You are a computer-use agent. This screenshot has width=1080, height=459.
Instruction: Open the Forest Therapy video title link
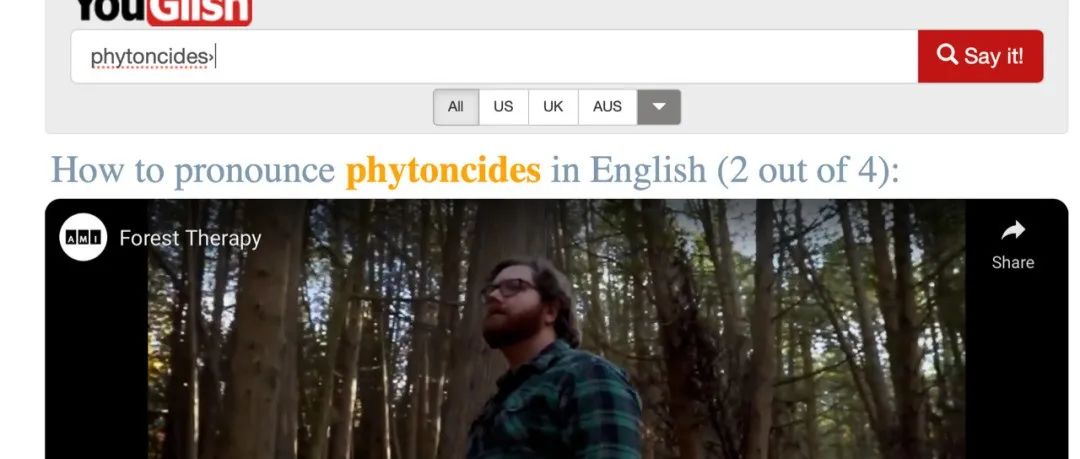pos(190,238)
